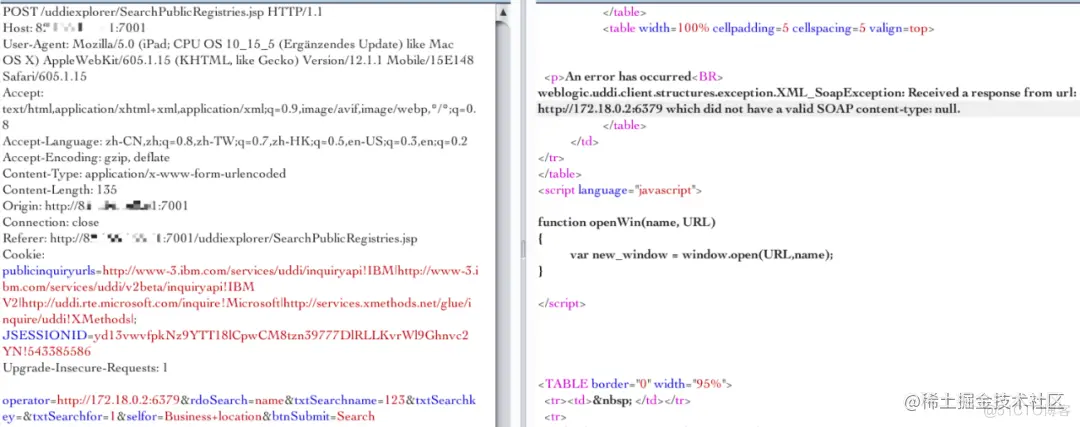This screenshot has width=1080, height=427.
Task: Click the request pane scroll-up arrow
Action: tap(503, 13)
